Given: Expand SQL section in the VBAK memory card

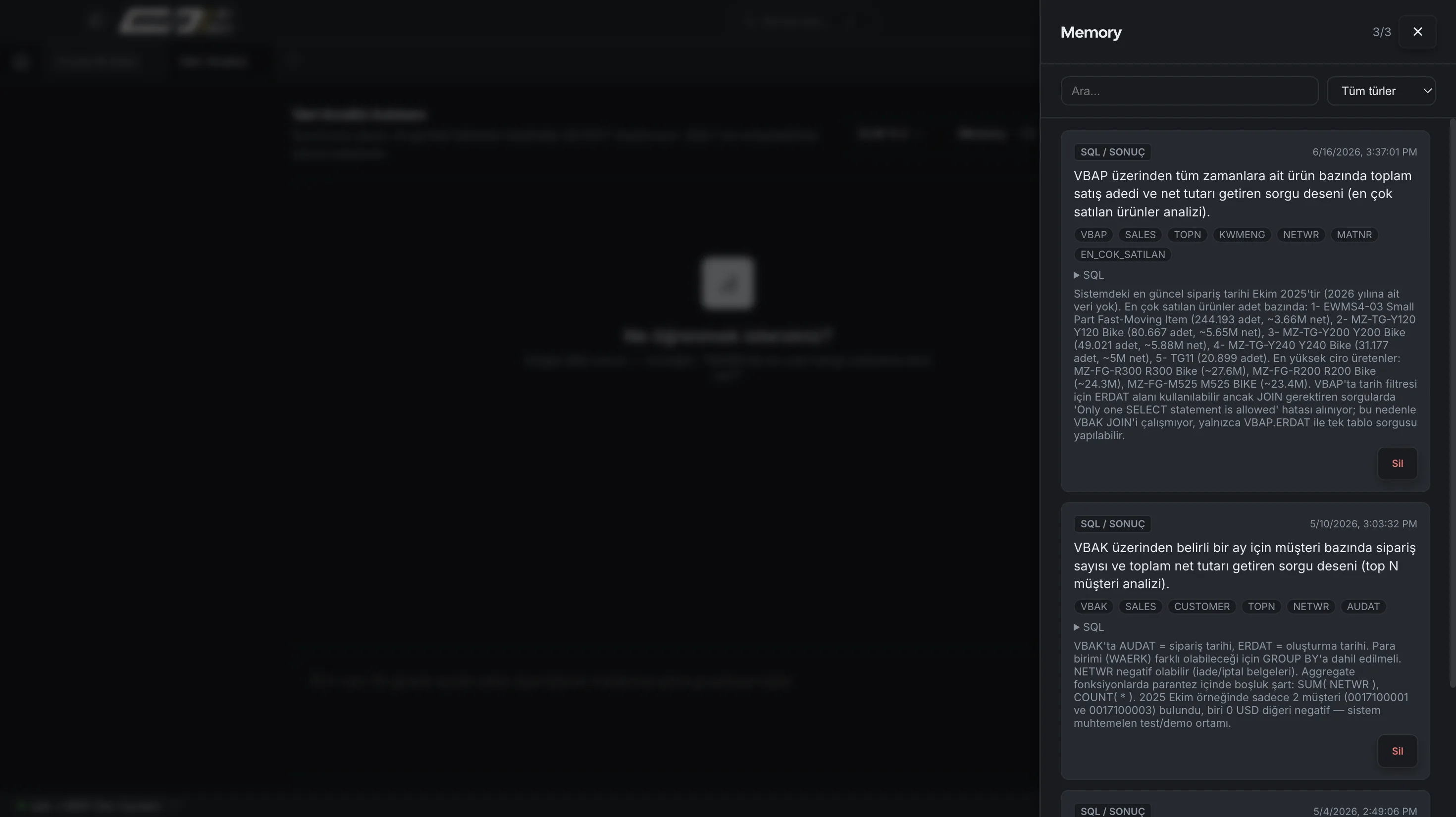Looking at the screenshot, I should 1089,627.
